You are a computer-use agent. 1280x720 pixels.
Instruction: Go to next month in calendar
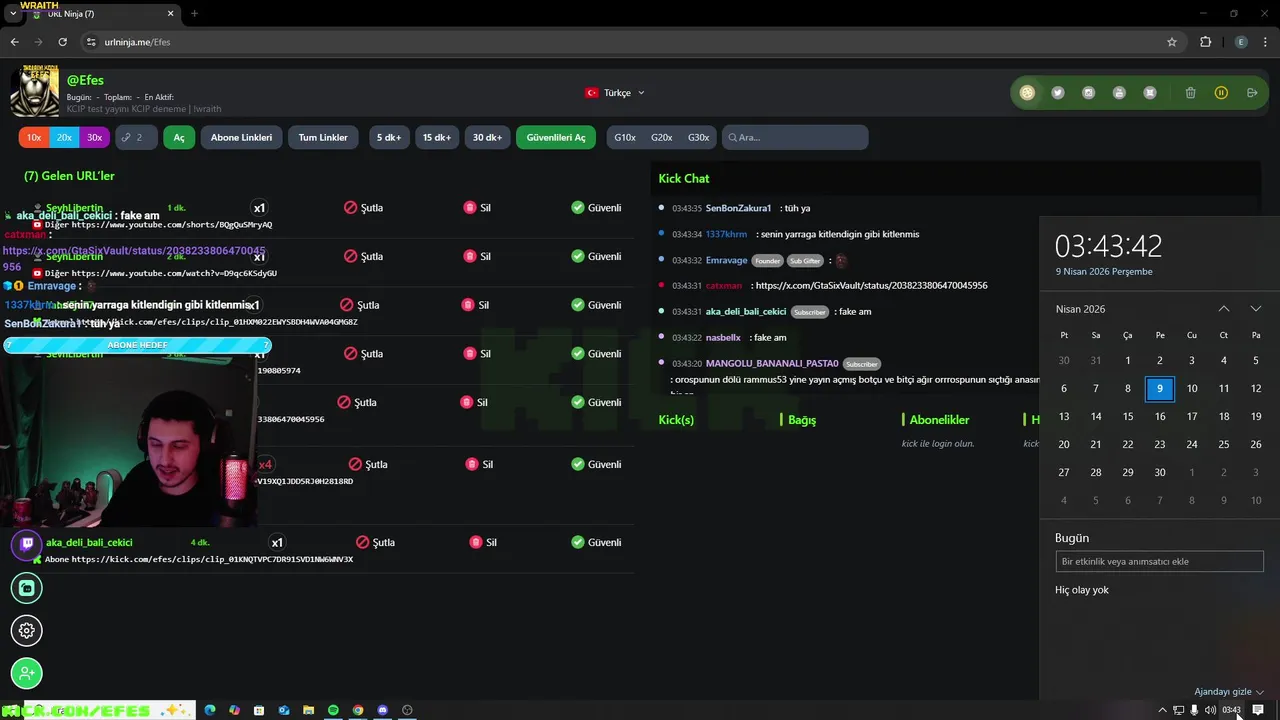pyautogui.click(x=1256, y=309)
